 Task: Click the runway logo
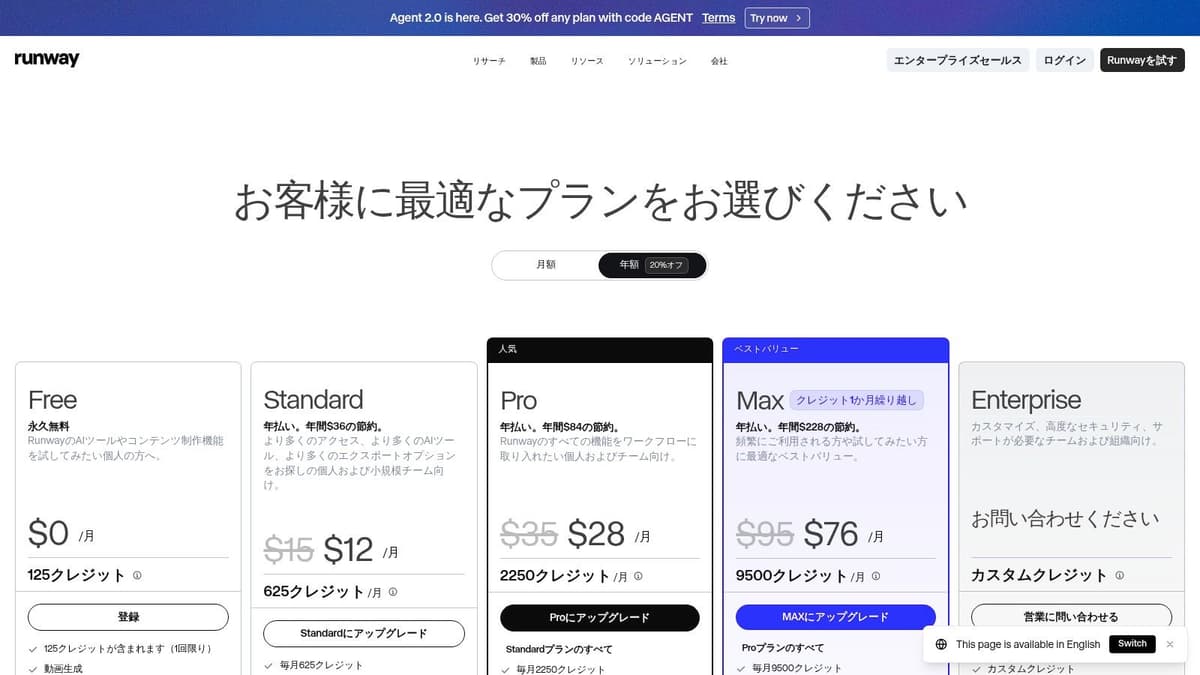tap(47, 60)
